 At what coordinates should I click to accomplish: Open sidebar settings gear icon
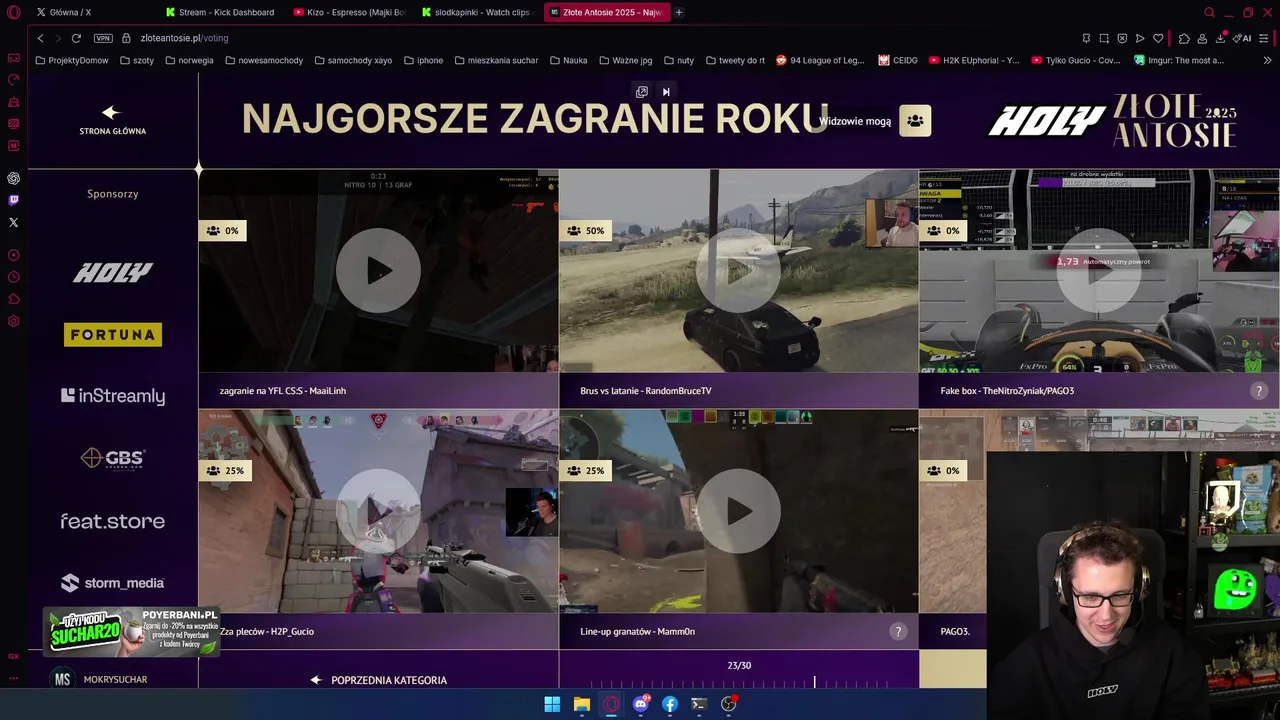pyautogui.click(x=14, y=321)
